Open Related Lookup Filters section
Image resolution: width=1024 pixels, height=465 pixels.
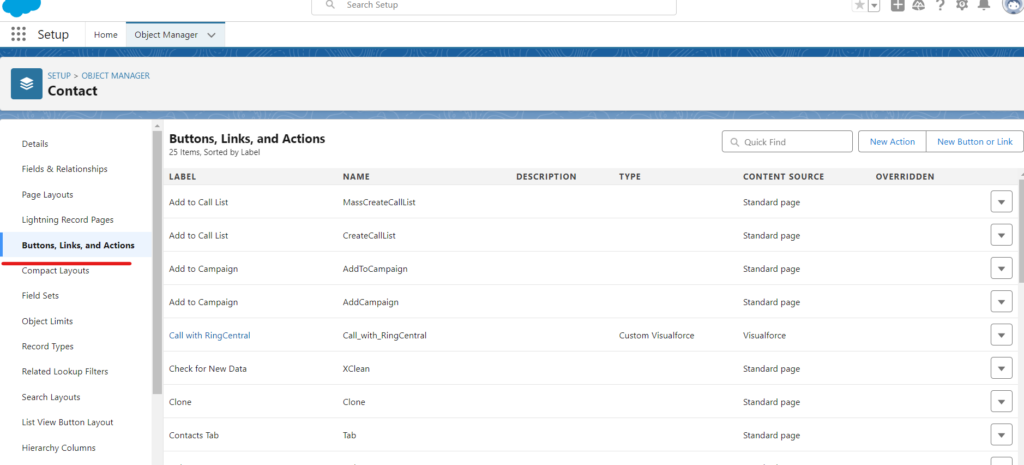(65, 372)
